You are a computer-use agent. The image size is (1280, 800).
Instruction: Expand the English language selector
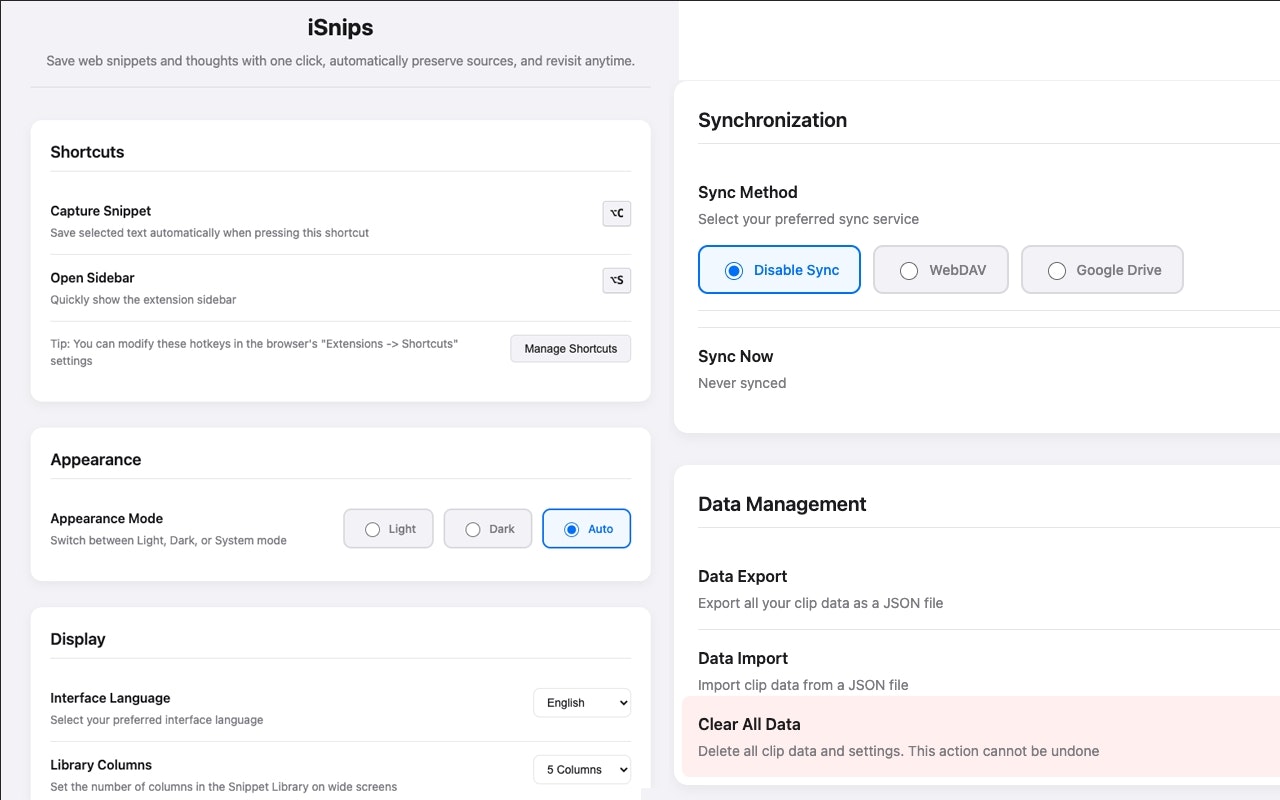[x=581, y=702]
